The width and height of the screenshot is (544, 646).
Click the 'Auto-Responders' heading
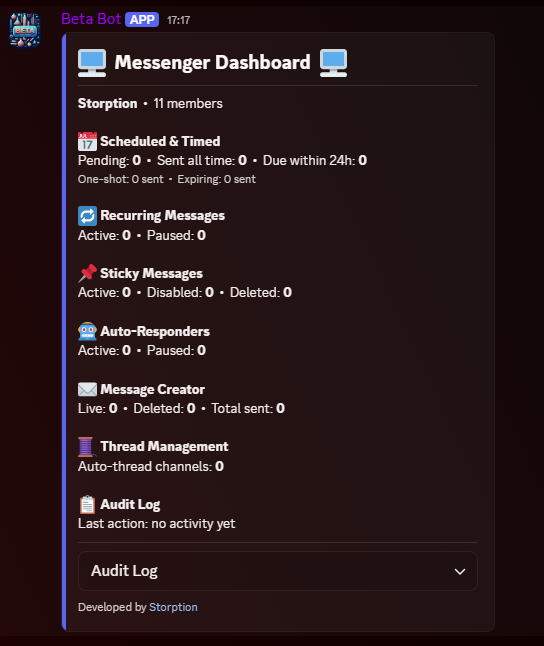point(155,331)
